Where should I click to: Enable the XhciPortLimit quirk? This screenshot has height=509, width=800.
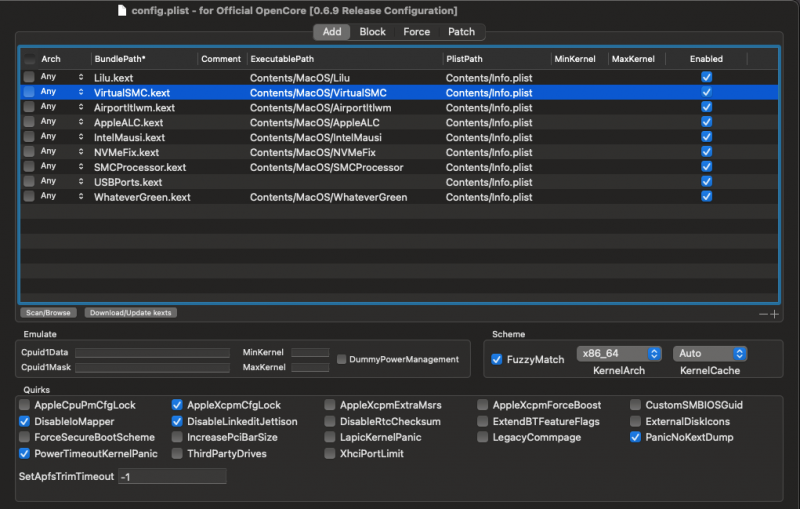coord(330,453)
